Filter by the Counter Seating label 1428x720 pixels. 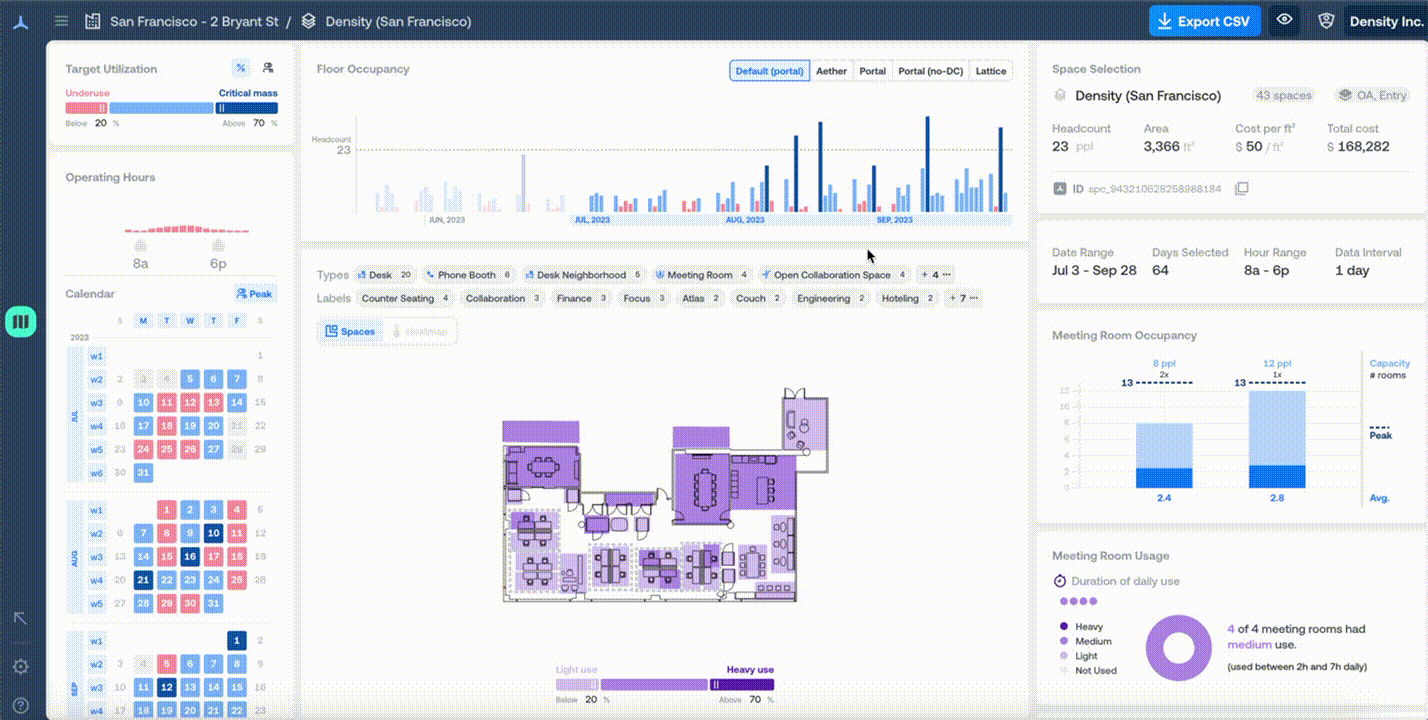tap(405, 298)
